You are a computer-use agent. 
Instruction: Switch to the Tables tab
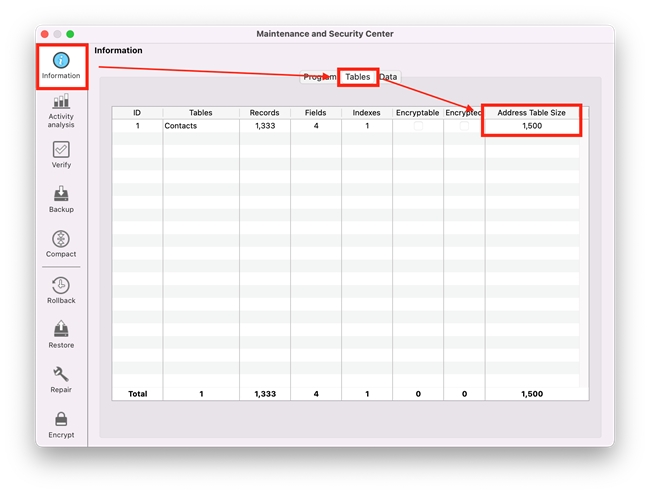point(357,77)
